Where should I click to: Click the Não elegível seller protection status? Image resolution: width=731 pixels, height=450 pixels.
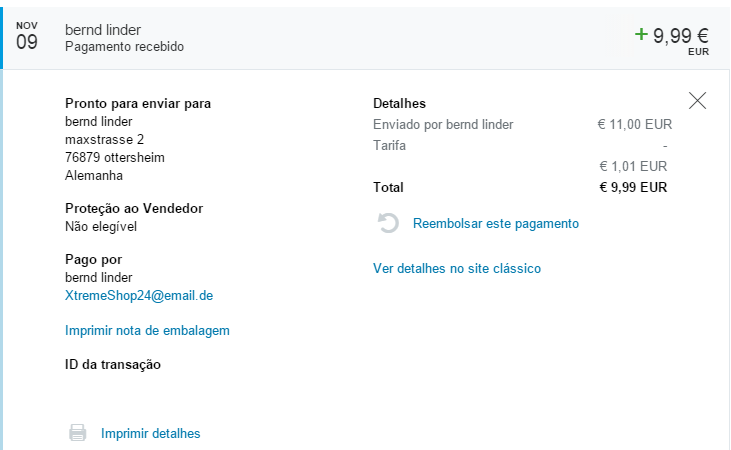[x=100, y=226]
